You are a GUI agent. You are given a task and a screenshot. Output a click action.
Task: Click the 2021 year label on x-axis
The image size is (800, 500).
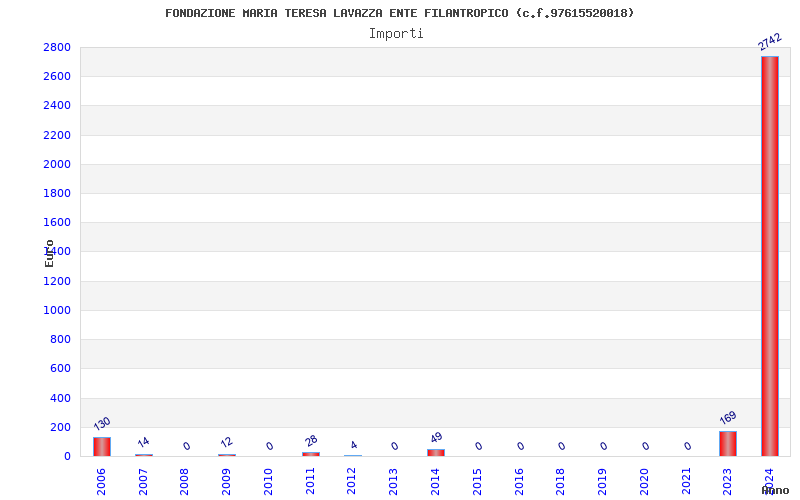(x=686, y=481)
